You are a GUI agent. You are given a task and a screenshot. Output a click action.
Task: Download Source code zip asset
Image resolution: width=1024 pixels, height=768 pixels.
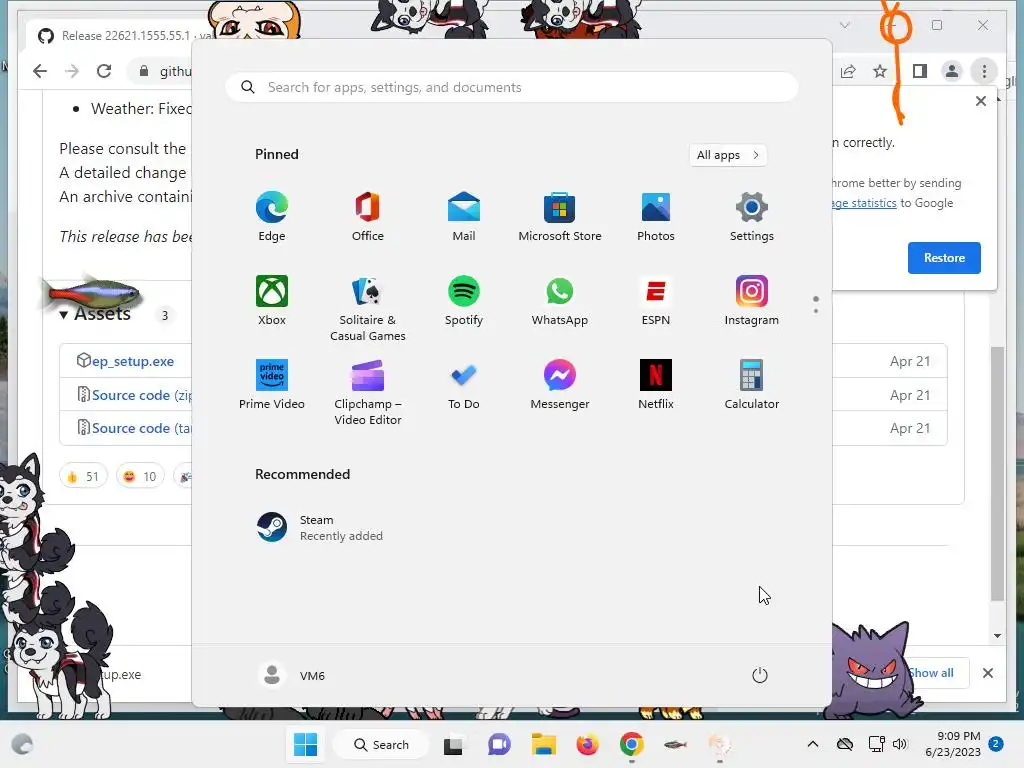pos(142,395)
